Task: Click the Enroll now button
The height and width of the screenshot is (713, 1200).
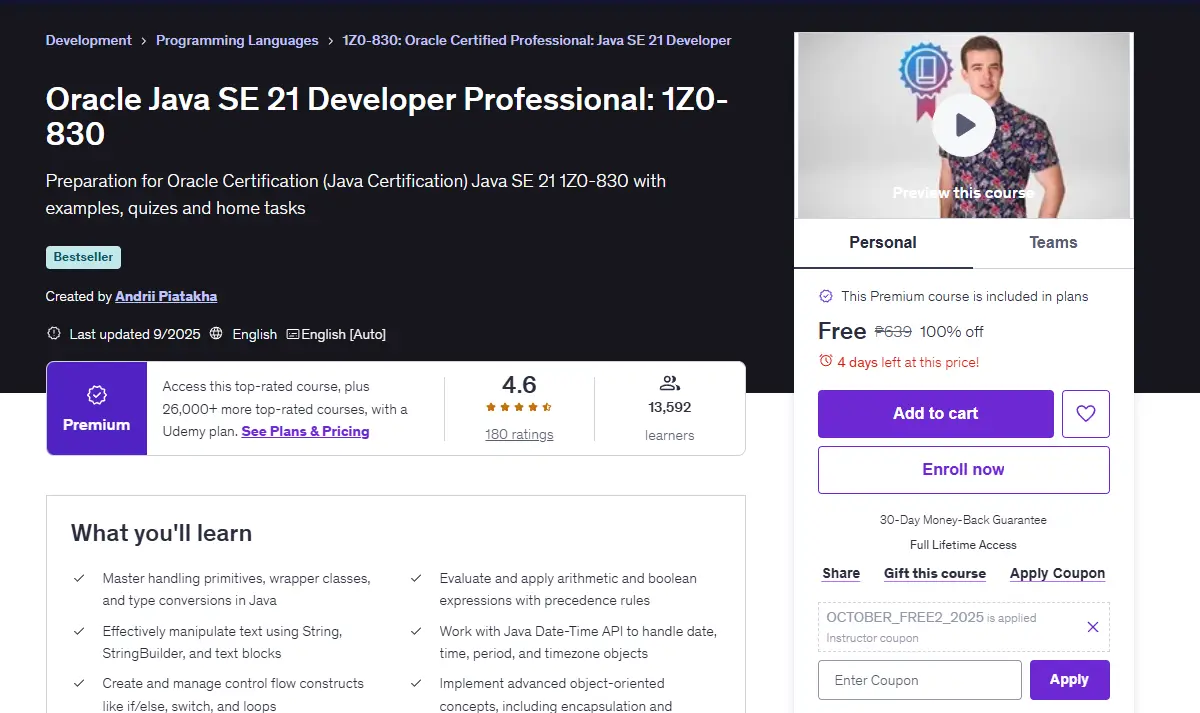Action: [964, 470]
